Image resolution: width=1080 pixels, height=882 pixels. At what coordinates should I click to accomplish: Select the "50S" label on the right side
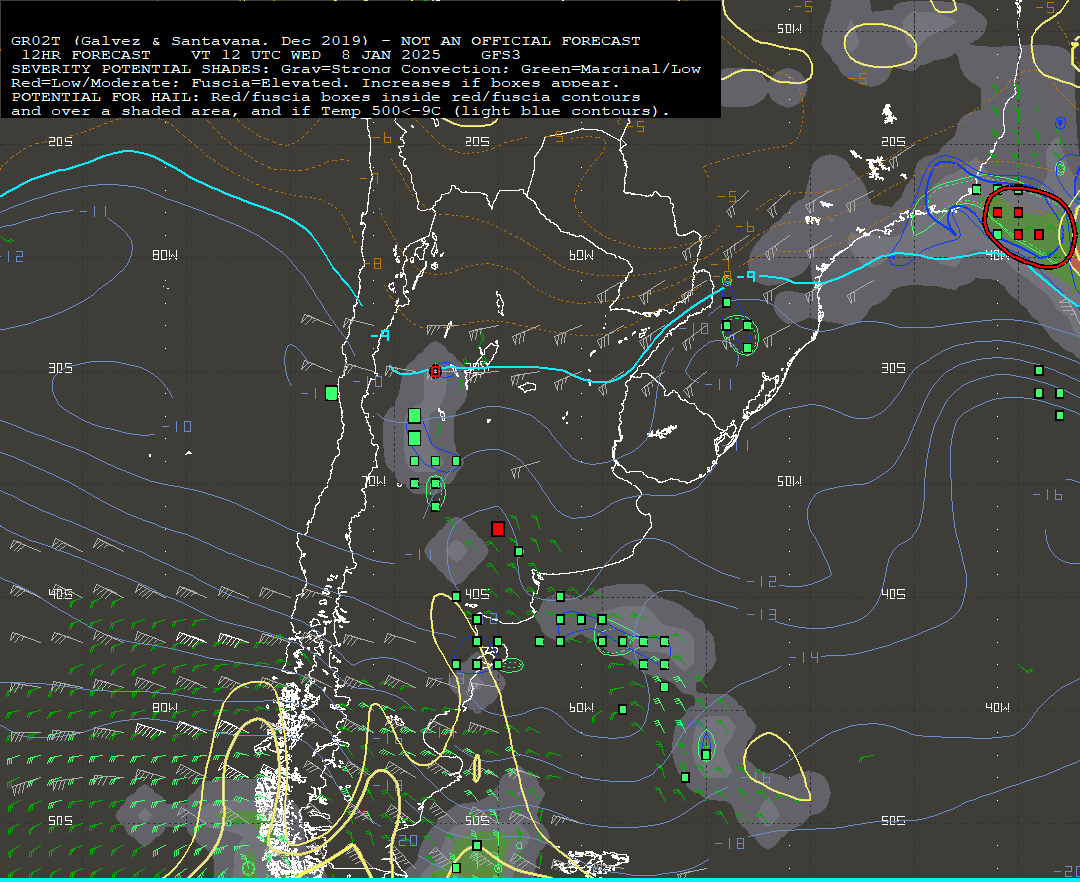tap(893, 821)
